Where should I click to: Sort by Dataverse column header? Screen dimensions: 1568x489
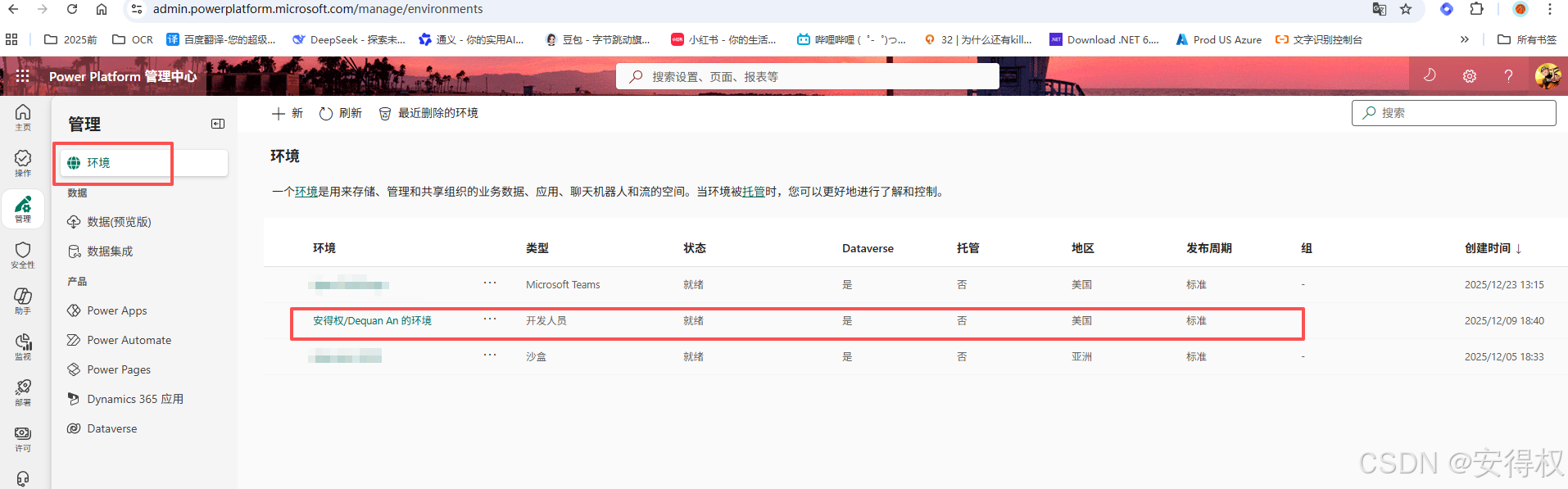(868, 248)
